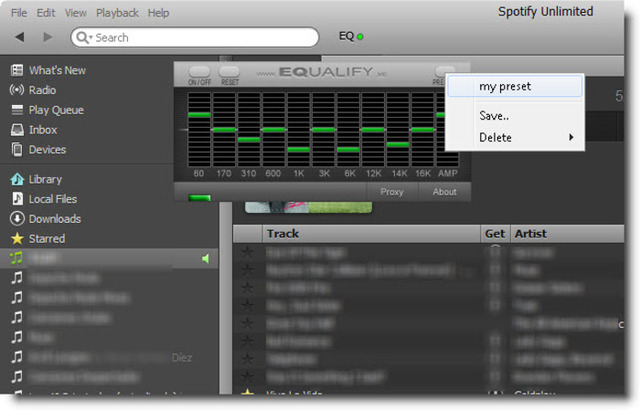Open the playlist ending with Diez
This screenshot has width=640, height=410.
110,358
